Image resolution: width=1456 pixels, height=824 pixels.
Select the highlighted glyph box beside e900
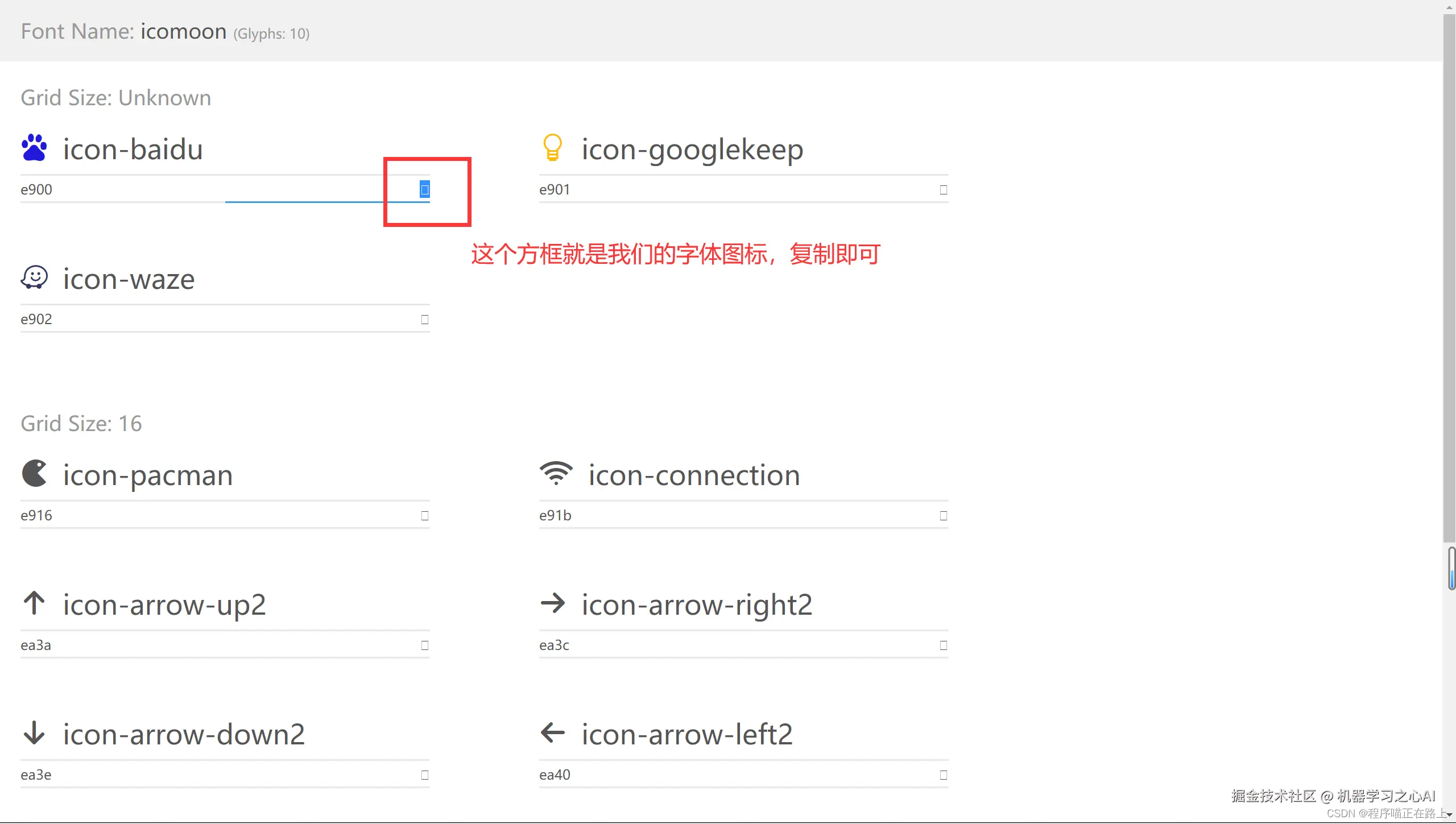(424, 189)
